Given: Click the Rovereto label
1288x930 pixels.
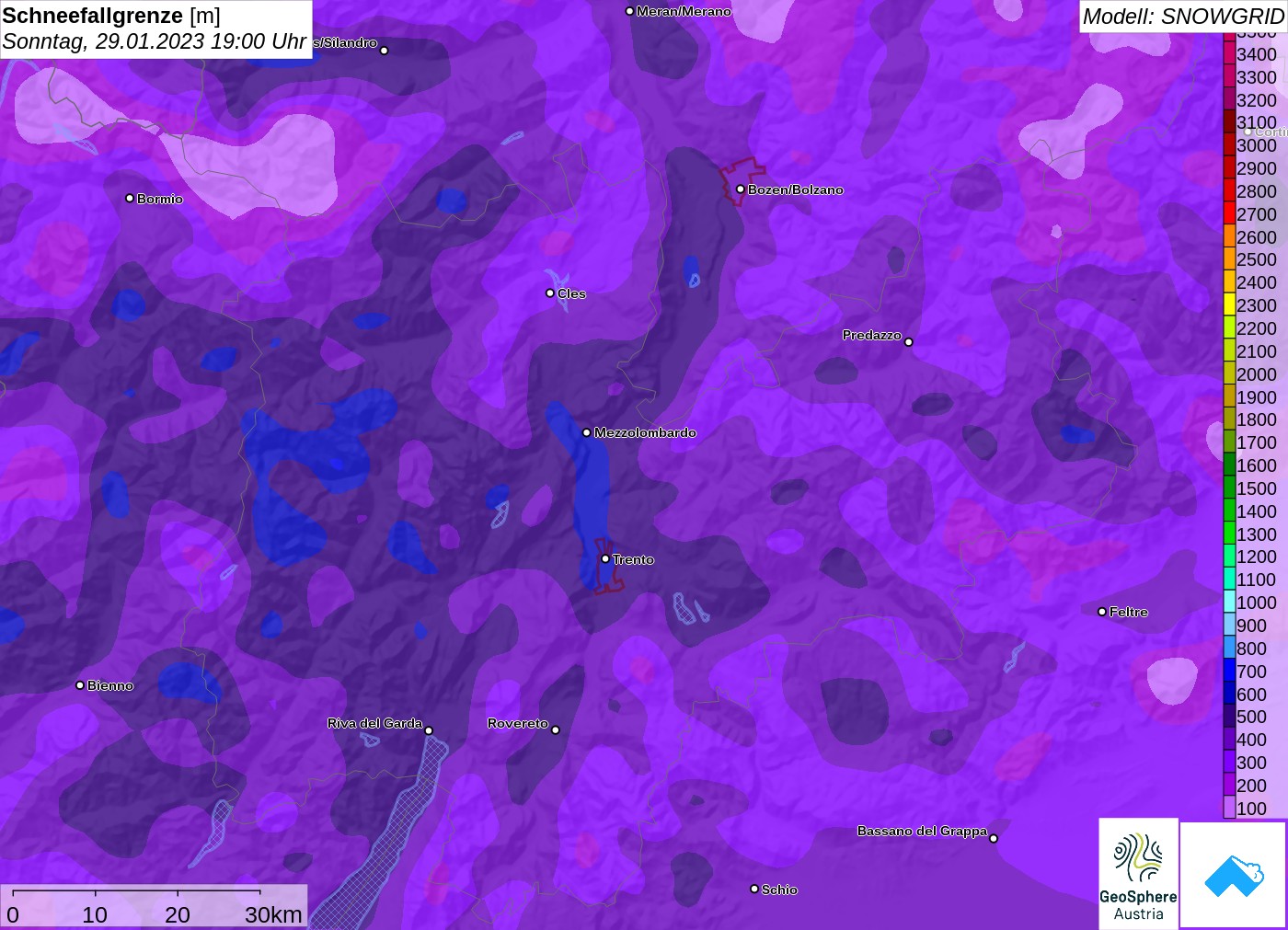Looking at the screenshot, I should [517, 723].
